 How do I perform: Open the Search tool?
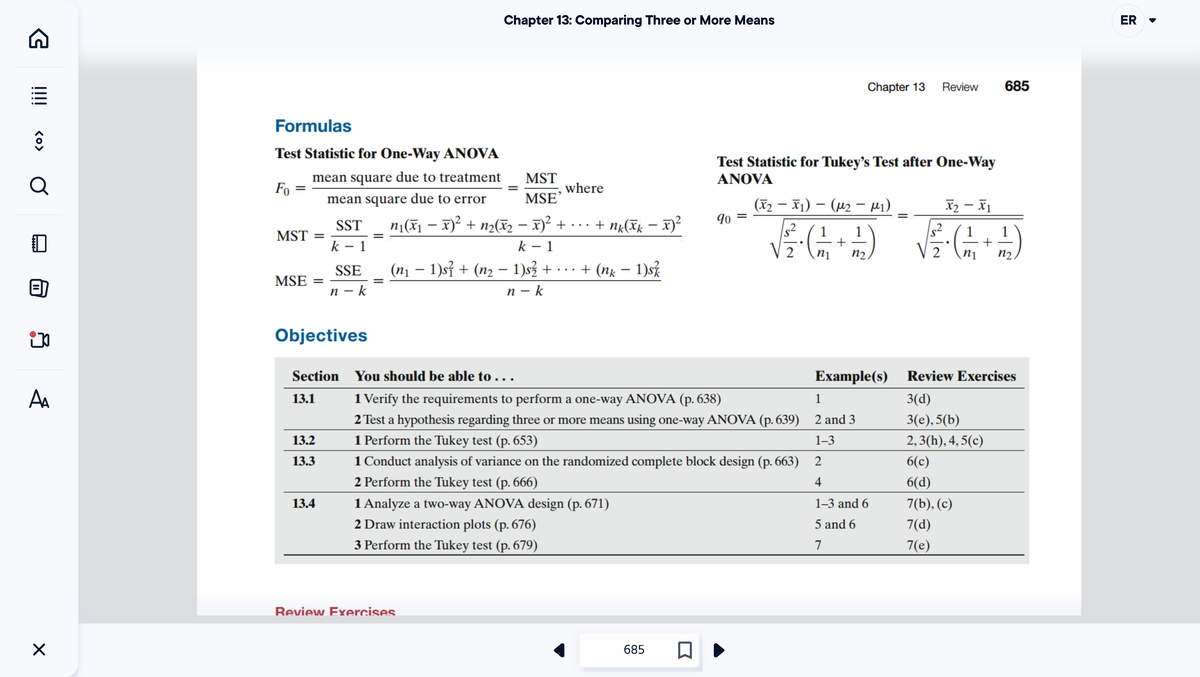pos(39,185)
